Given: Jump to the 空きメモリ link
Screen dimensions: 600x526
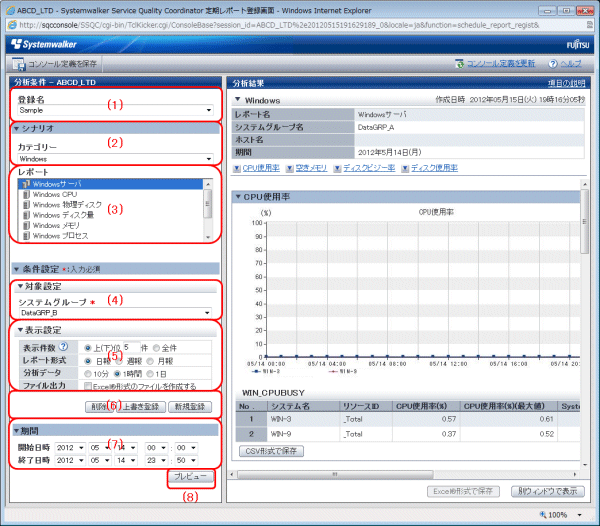Looking at the screenshot, I should (x=311, y=168).
